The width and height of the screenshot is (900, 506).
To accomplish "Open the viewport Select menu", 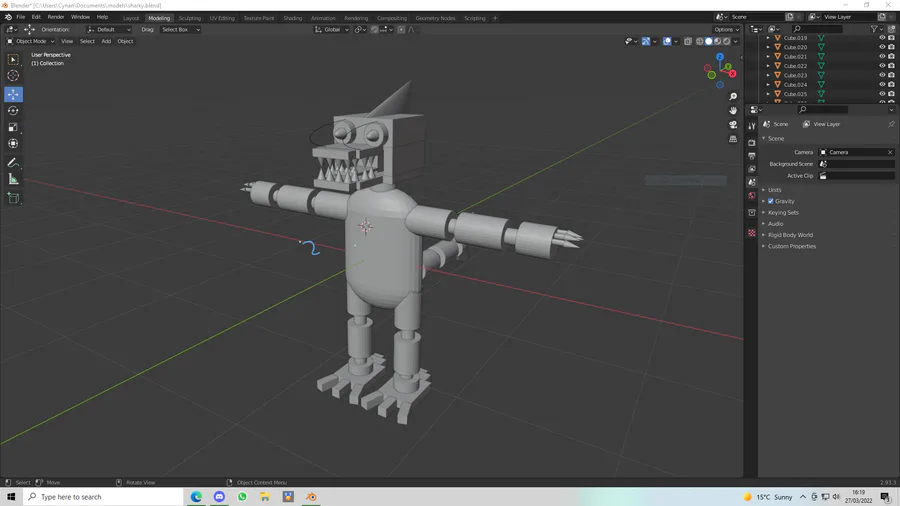I will tap(87, 41).
